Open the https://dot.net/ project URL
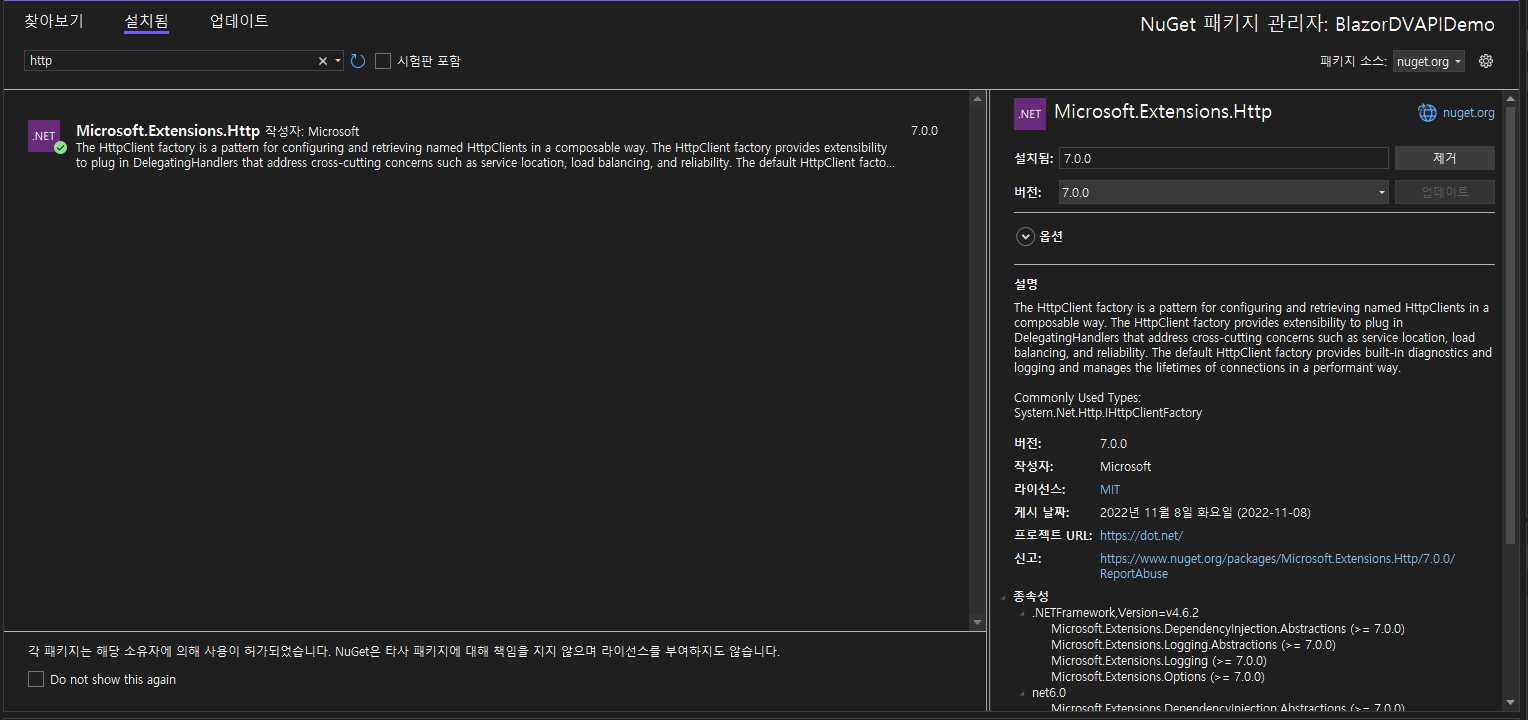Image resolution: width=1528 pixels, height=720 pixels. [x=1141, y=536]
